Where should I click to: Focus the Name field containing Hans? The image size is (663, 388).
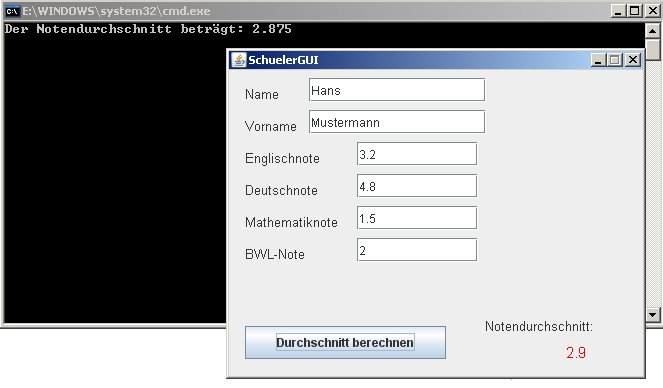pyautogui.click(x=397, y=90)
